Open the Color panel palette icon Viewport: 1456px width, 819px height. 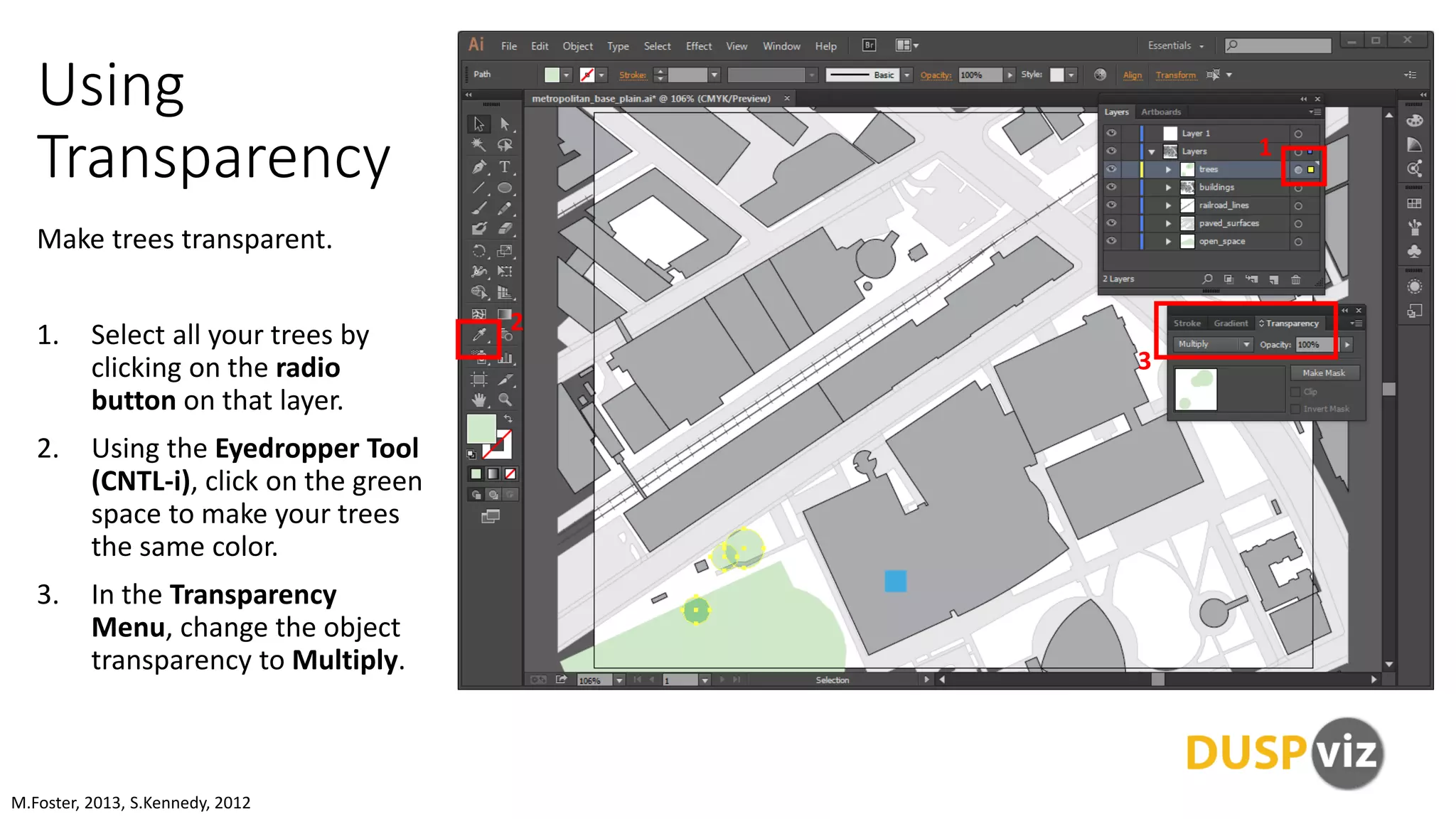(x=1415, y=121)
